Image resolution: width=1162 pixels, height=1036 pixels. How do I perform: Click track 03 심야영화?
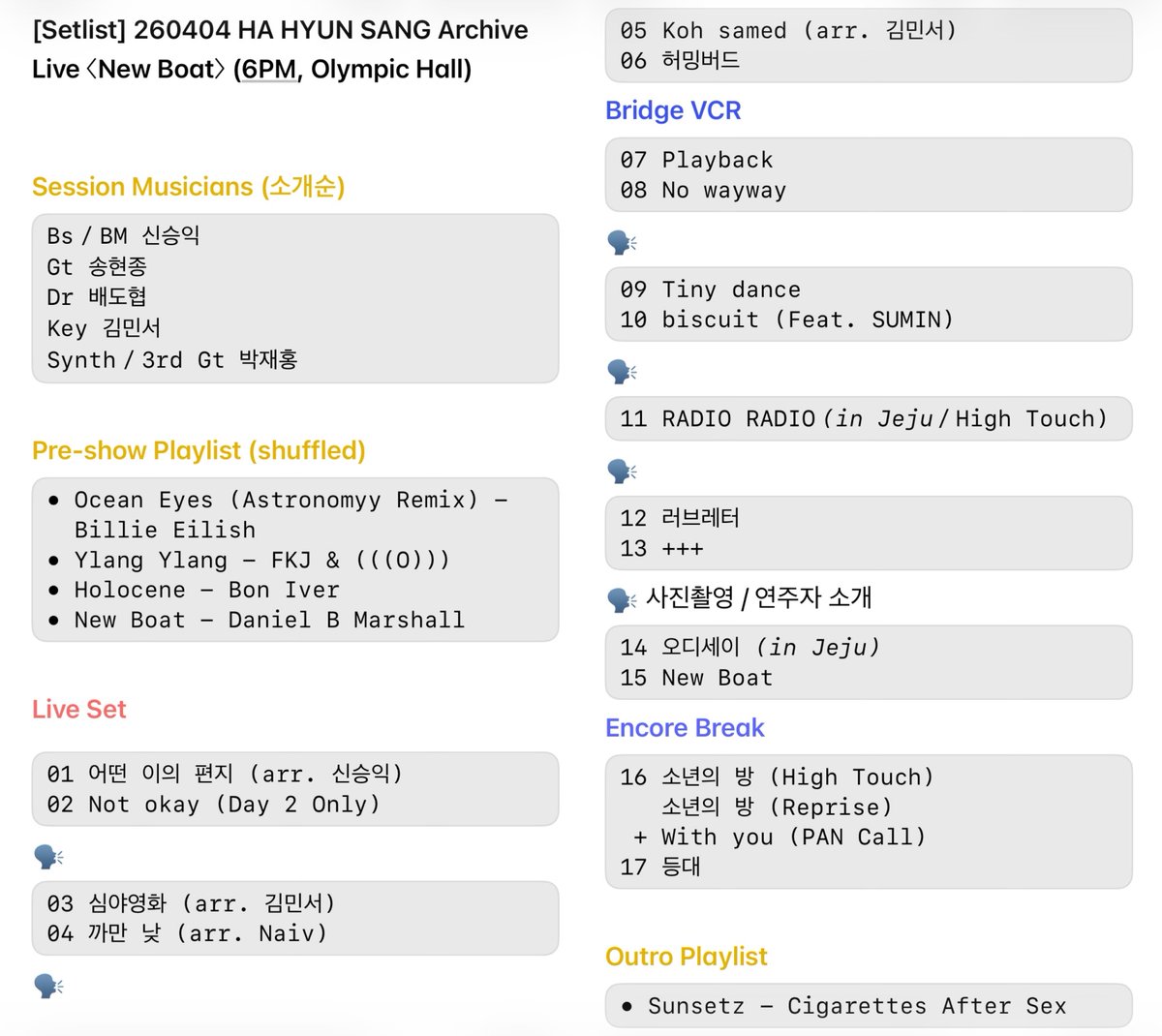click(191, 903)
